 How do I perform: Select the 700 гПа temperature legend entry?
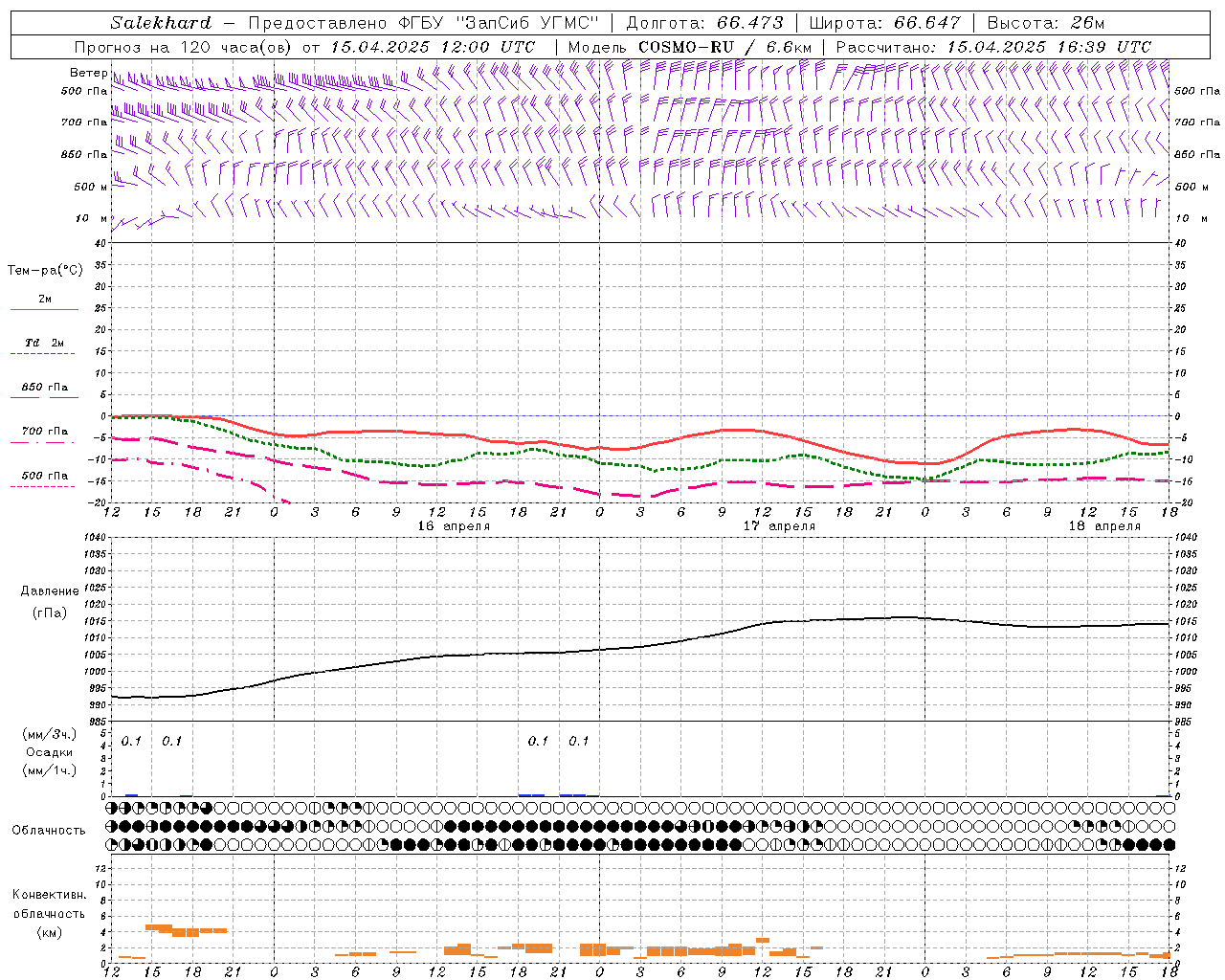point(45,432)
